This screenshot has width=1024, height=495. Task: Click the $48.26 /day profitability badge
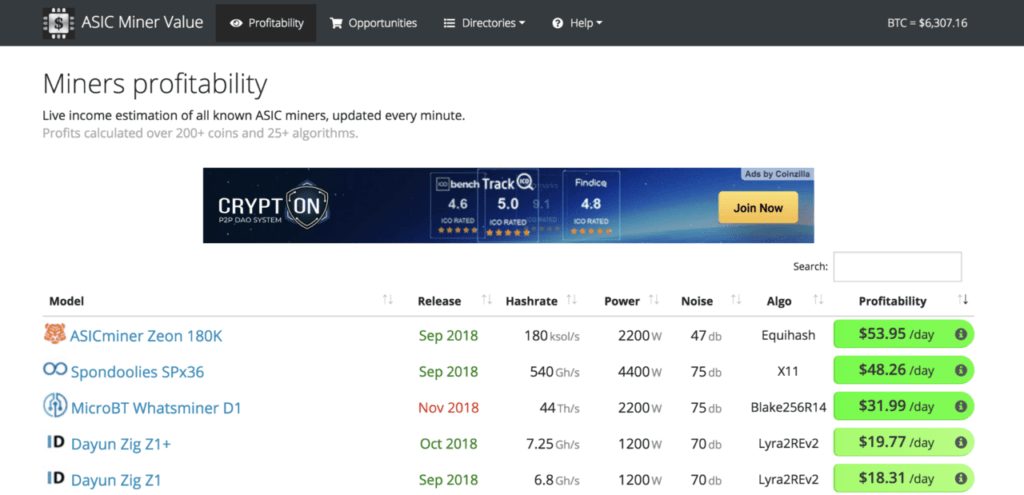pos(904,370)
